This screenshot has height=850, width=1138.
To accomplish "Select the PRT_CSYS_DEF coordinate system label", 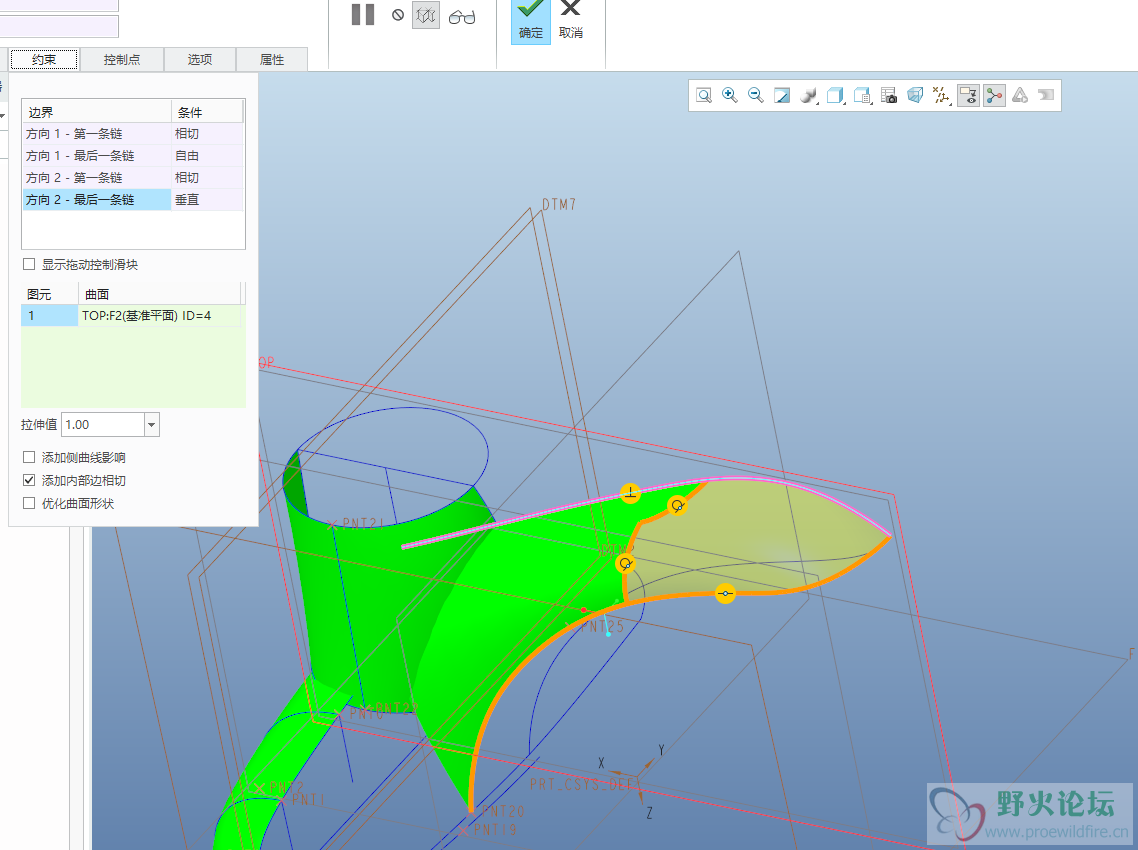I will tap(581, 784).
